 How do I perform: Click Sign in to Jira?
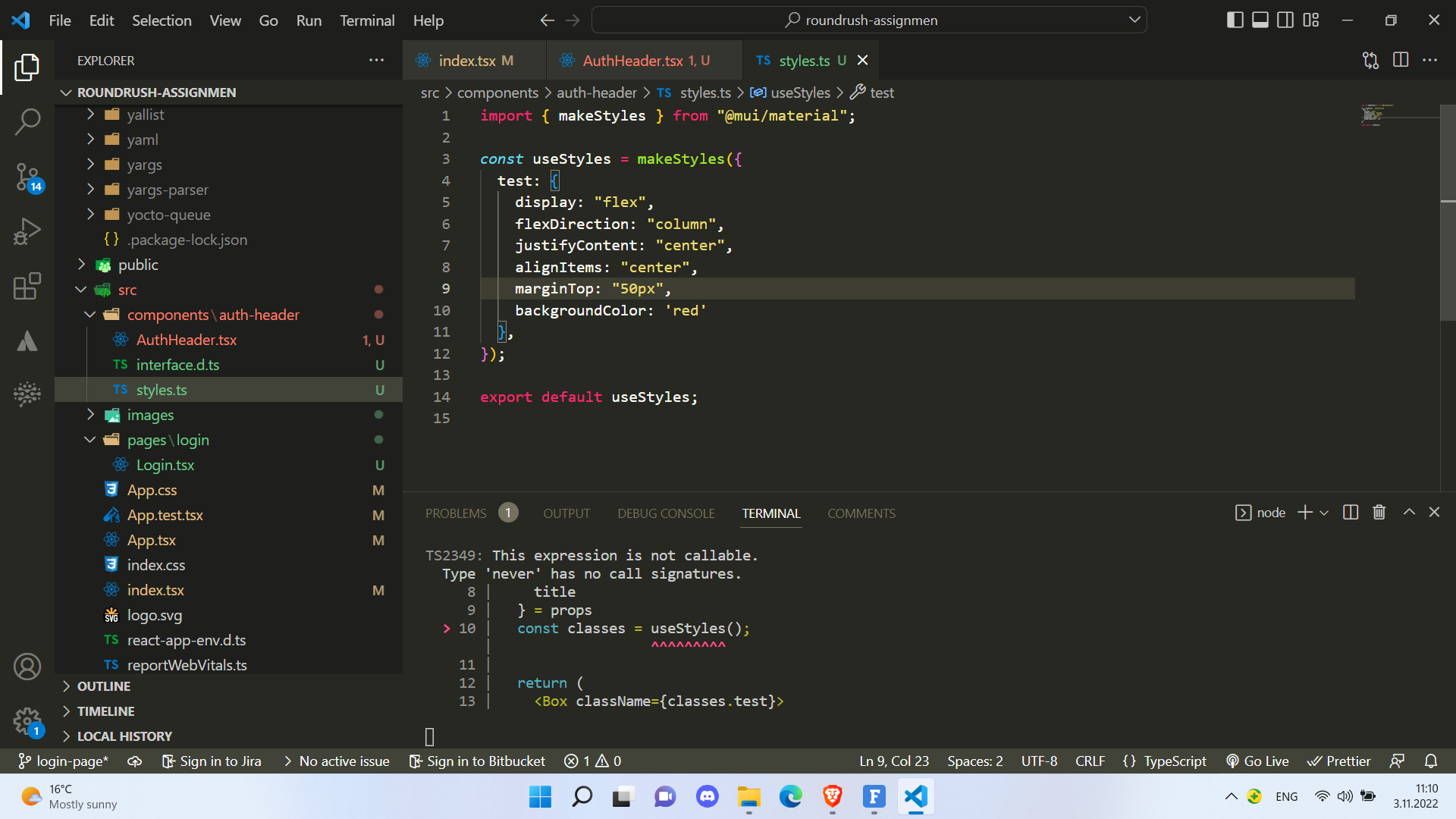click(212, 761)
